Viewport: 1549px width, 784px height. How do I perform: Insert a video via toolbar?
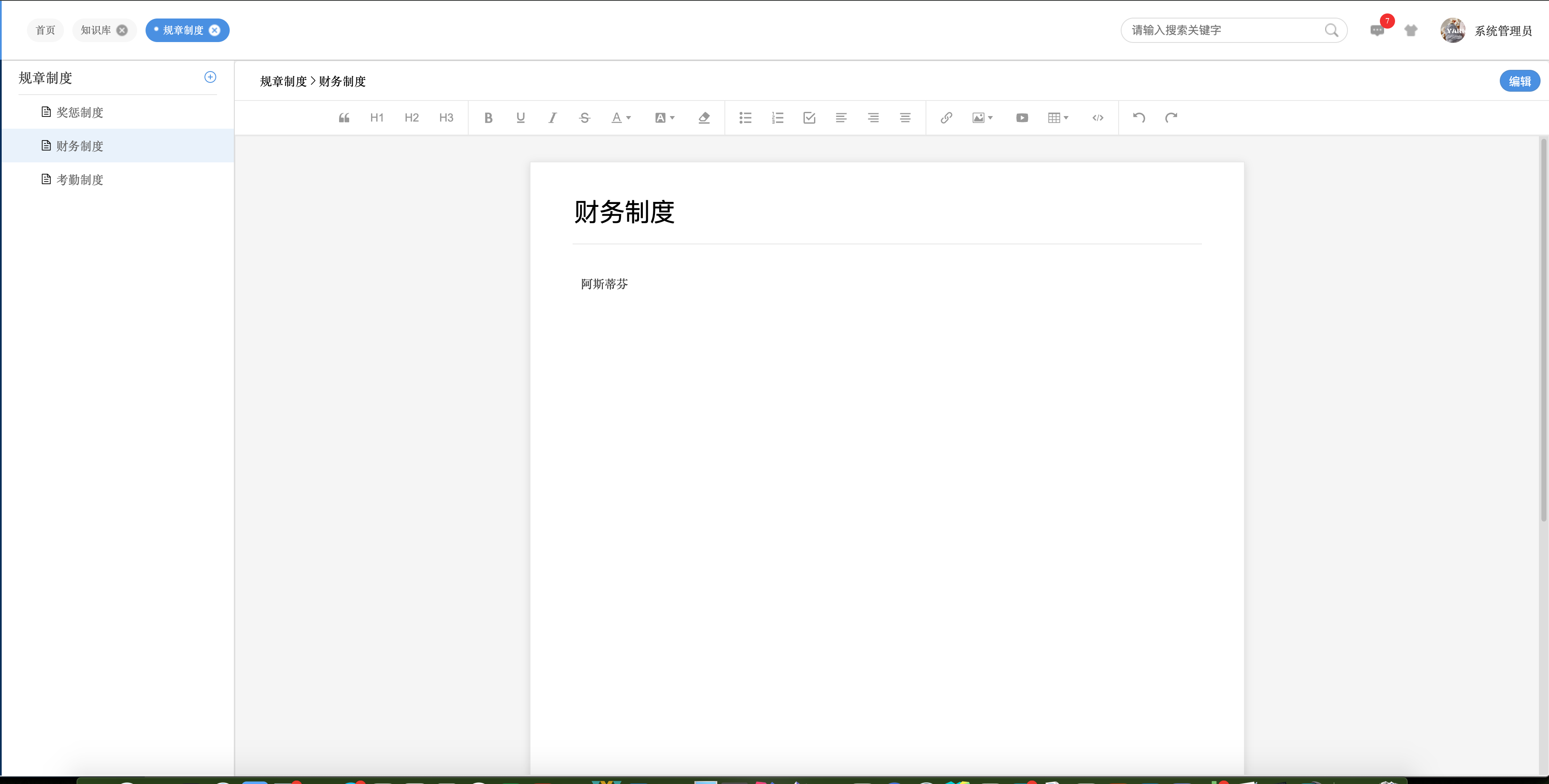point(1021,118)
